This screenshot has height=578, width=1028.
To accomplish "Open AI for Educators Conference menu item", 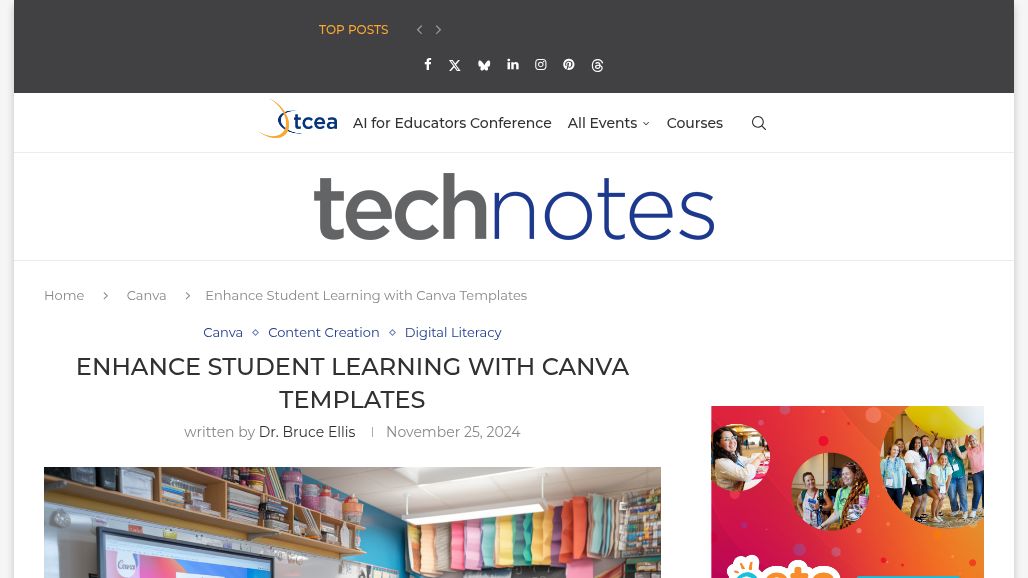I will coord(452,123).
